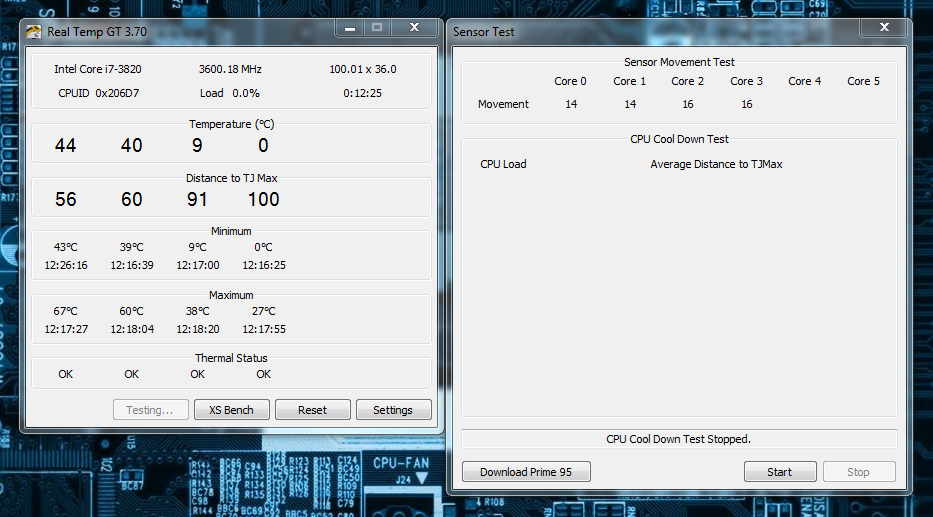Click the disabled maximize button of Real Temp

(x=377, y=27)
